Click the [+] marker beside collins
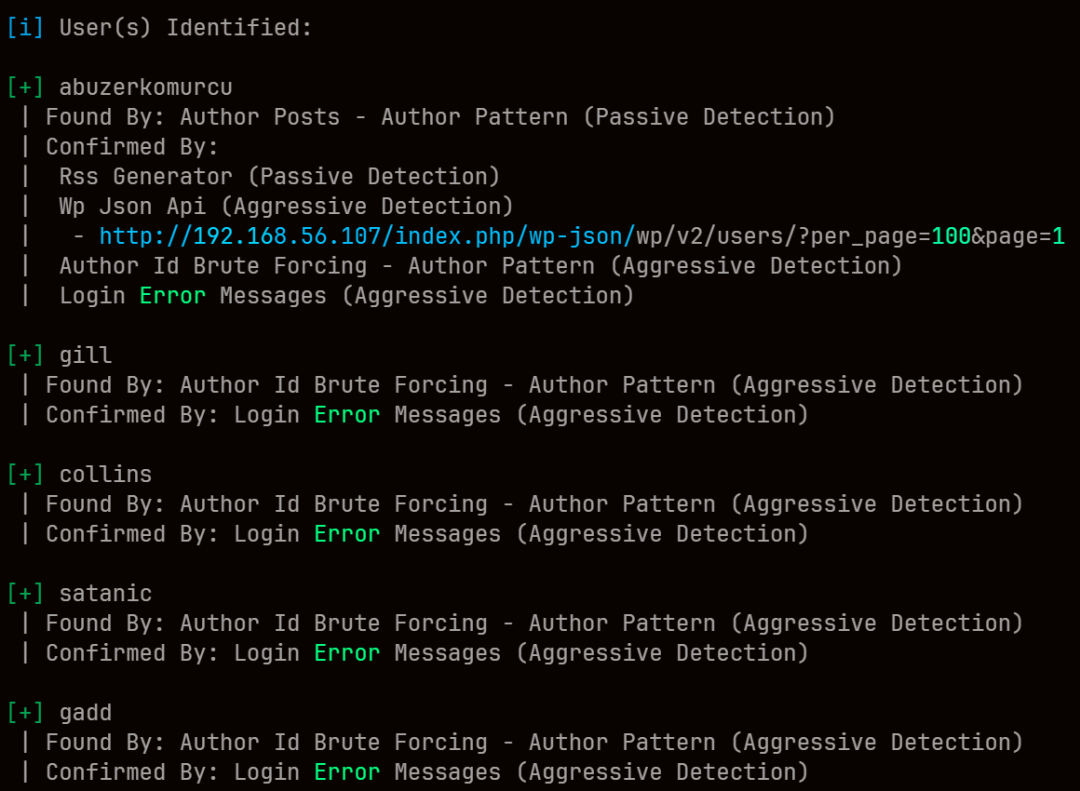The height and width of the screenshot is (791, 1080). [25, 475]
